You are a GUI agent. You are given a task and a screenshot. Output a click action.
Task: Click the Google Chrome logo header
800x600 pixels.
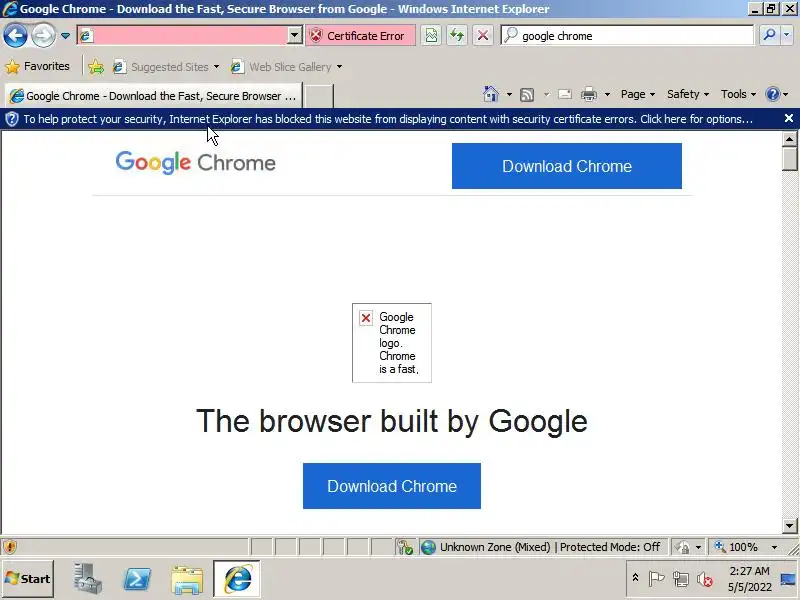point(195,163)
